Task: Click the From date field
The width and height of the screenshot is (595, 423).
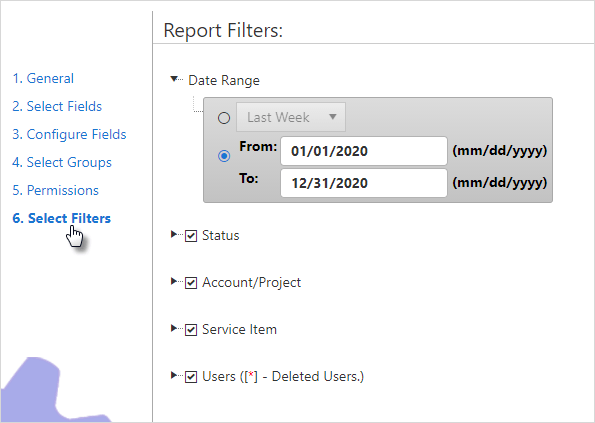Action: tap(364, 151)
